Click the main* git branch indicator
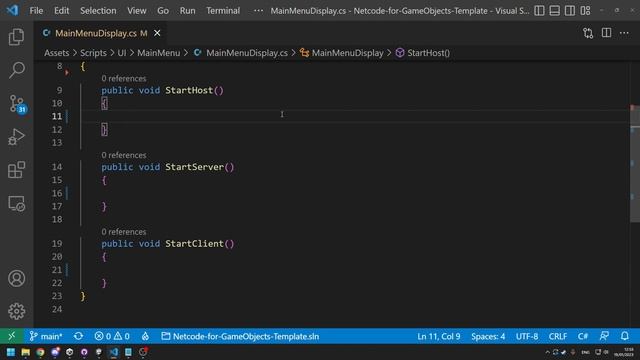The width and height of the screenshot is (640, 360). [x=46, y=336]
